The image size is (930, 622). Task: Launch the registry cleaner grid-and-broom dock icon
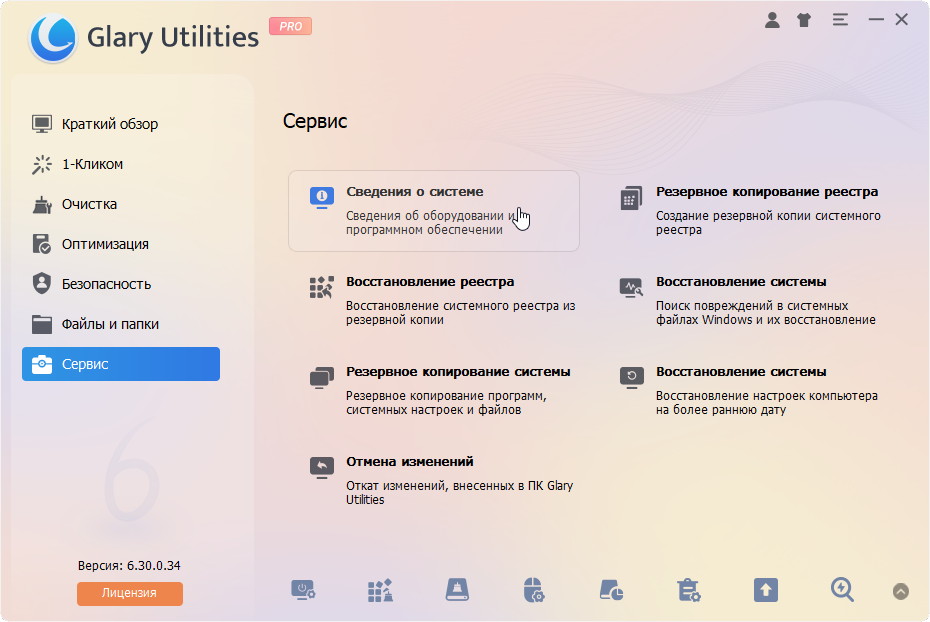click(x=380, y=591)
